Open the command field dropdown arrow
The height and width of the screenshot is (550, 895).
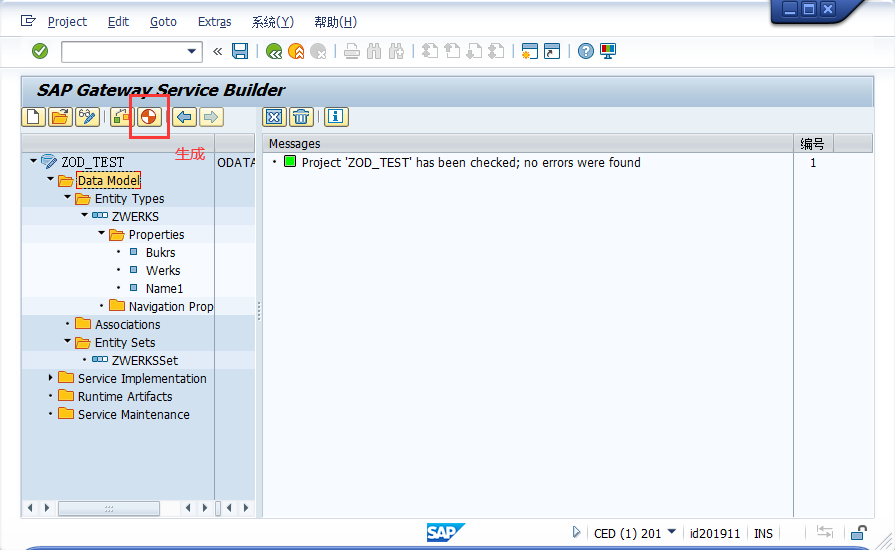192,51
